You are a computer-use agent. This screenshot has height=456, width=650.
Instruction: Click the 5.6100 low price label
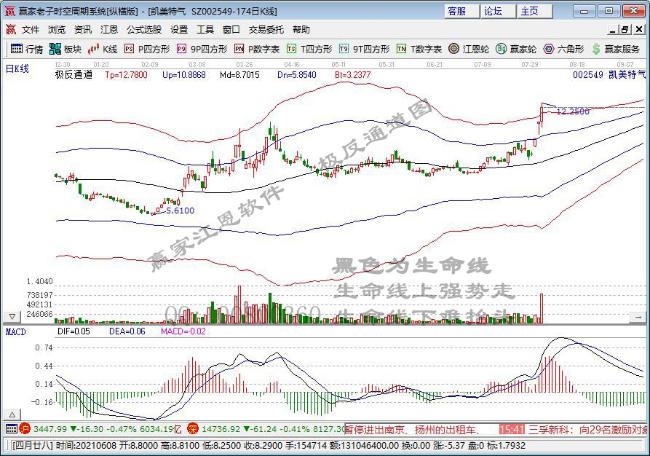(x=180, y=211)
